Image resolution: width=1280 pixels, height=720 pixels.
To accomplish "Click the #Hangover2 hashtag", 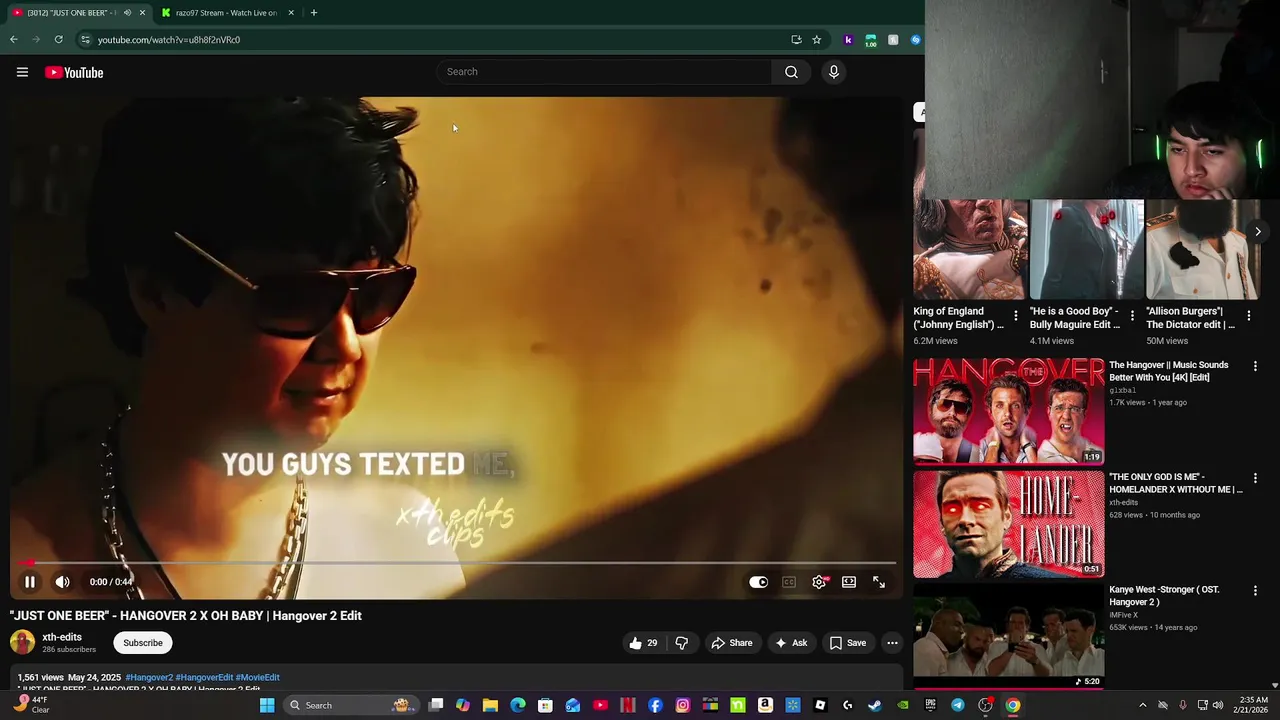I will point(149,677).
